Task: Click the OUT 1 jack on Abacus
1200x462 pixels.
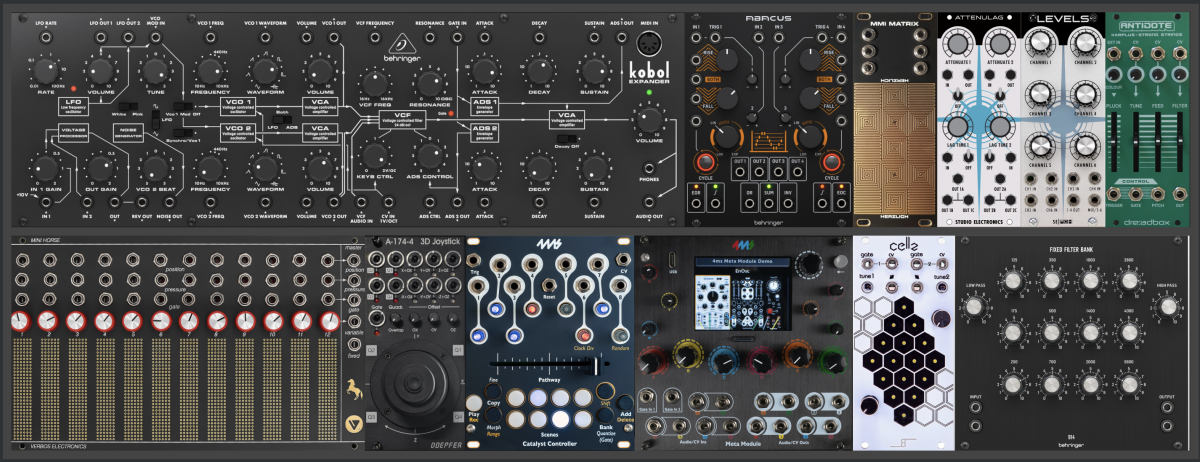Action: point(740,171)
